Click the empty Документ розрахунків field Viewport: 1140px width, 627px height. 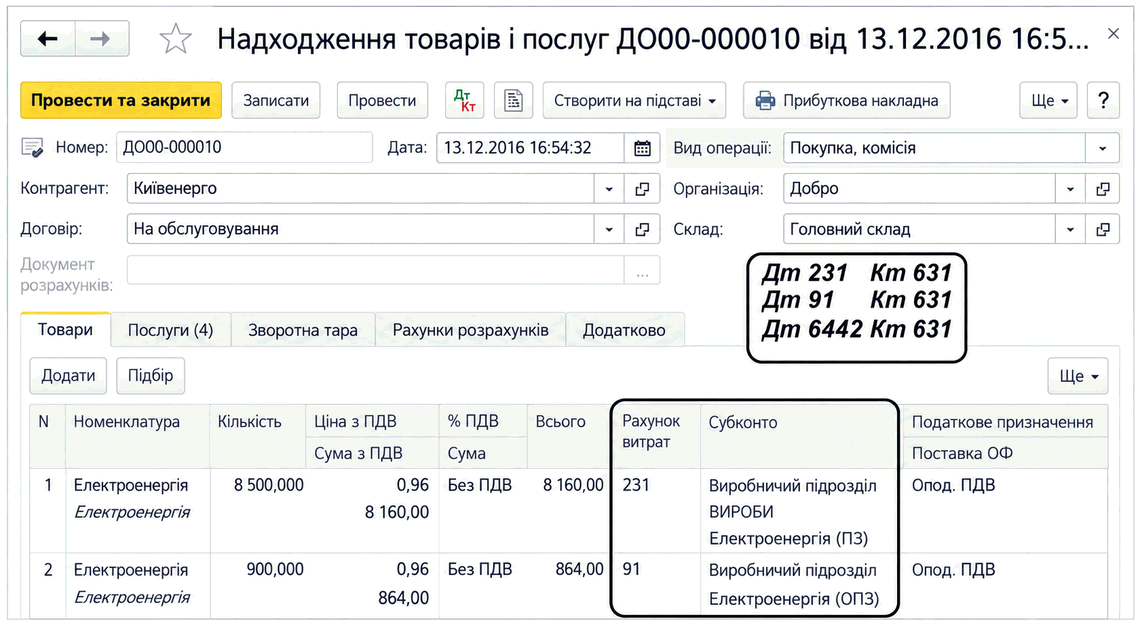[x=376, y=271]
